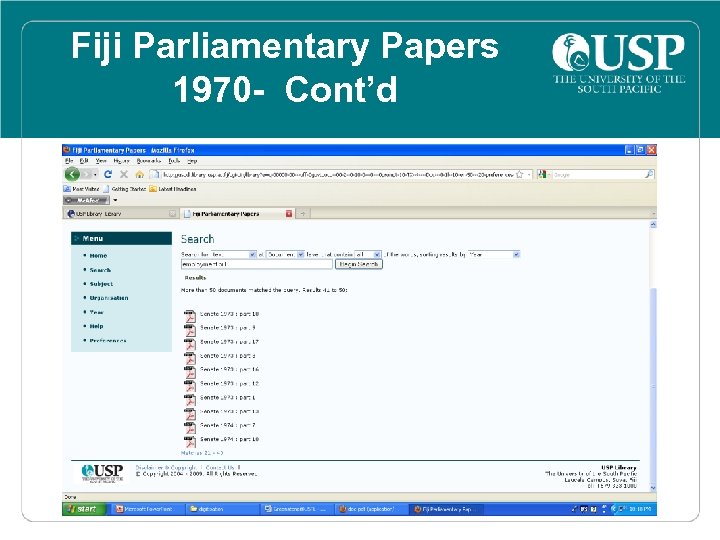
Task: Open Search in the Menu sidebar
Action: coord(100,270)
